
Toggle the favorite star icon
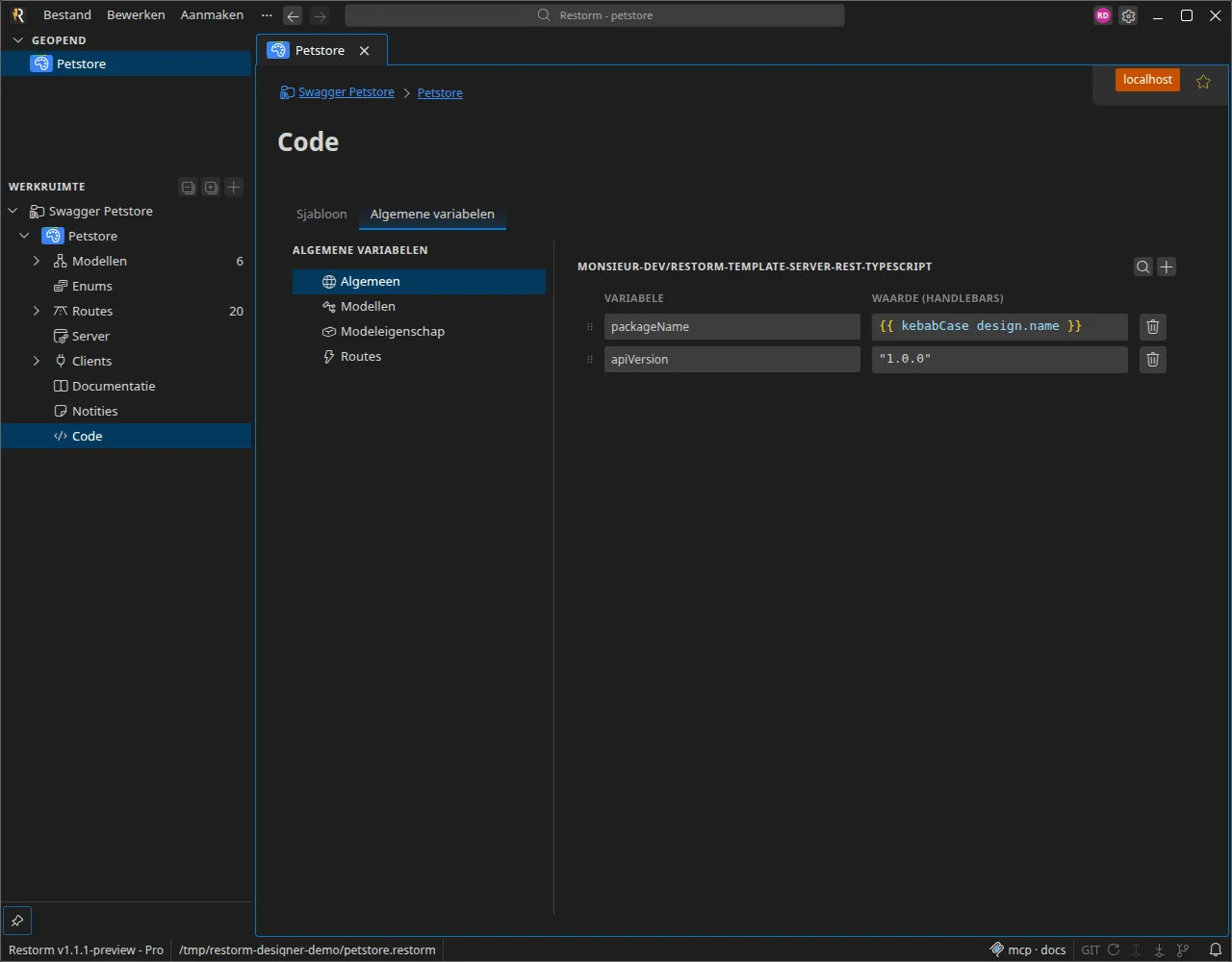[x=1203, y=82]
